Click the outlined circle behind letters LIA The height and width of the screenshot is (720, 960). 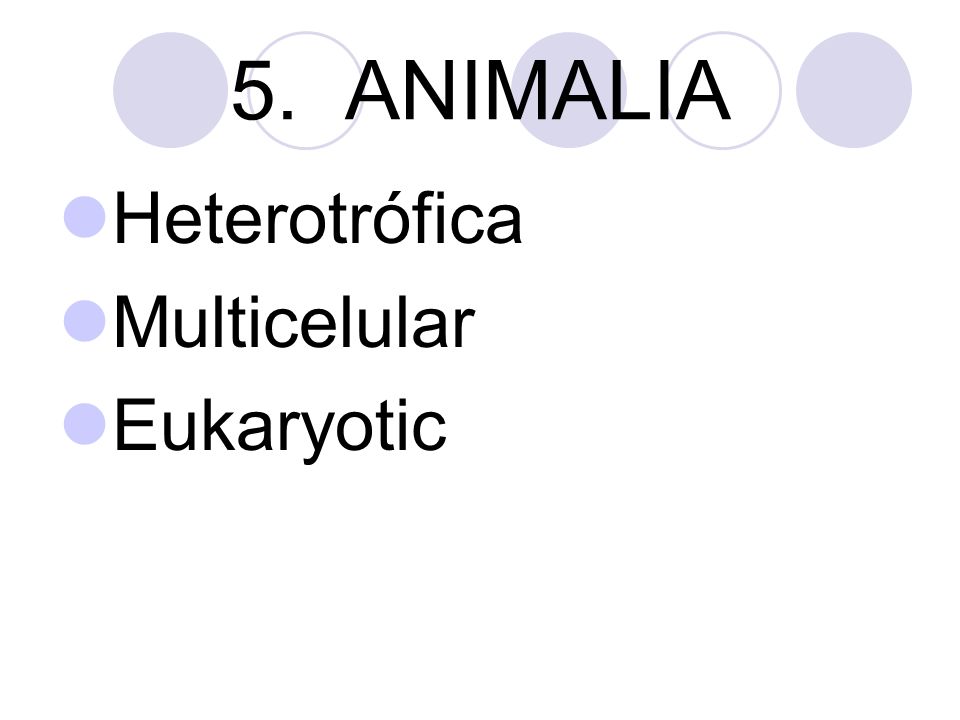click(722, 90)
